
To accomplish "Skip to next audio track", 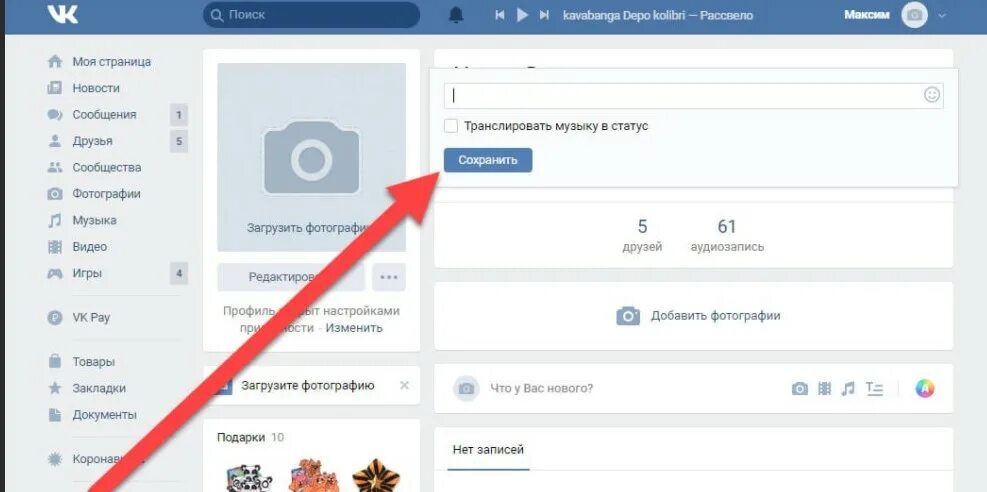I will tap(544, 15).
